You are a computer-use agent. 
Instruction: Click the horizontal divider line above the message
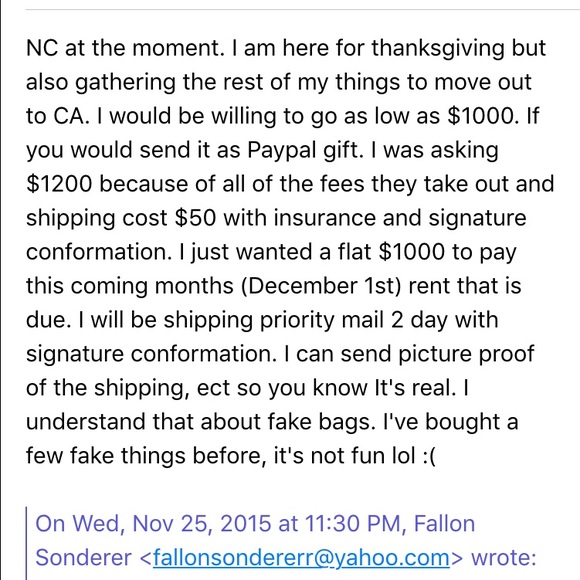(303, 9)
